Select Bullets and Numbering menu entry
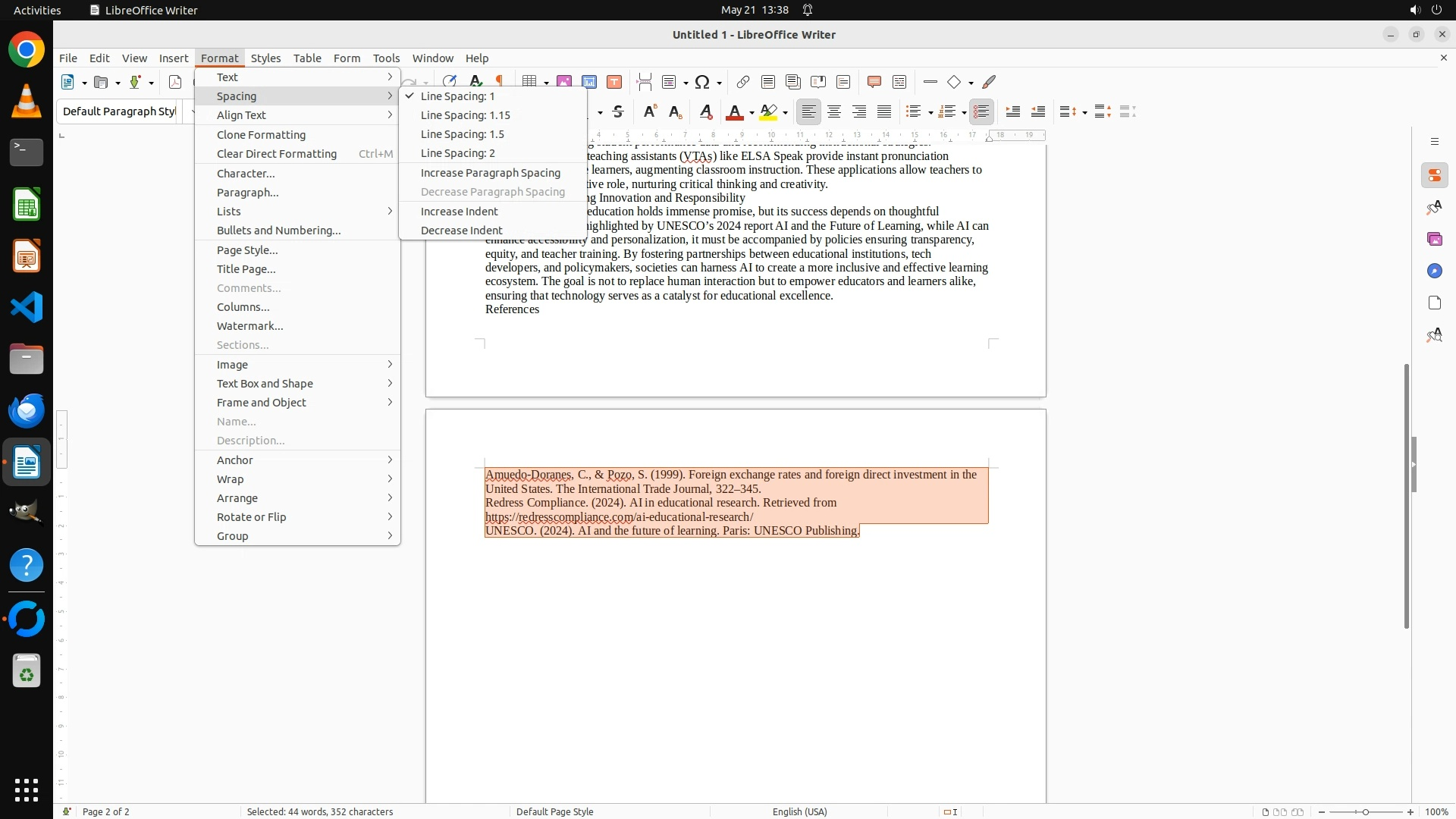1456x819 pixels. click(278, 231)
